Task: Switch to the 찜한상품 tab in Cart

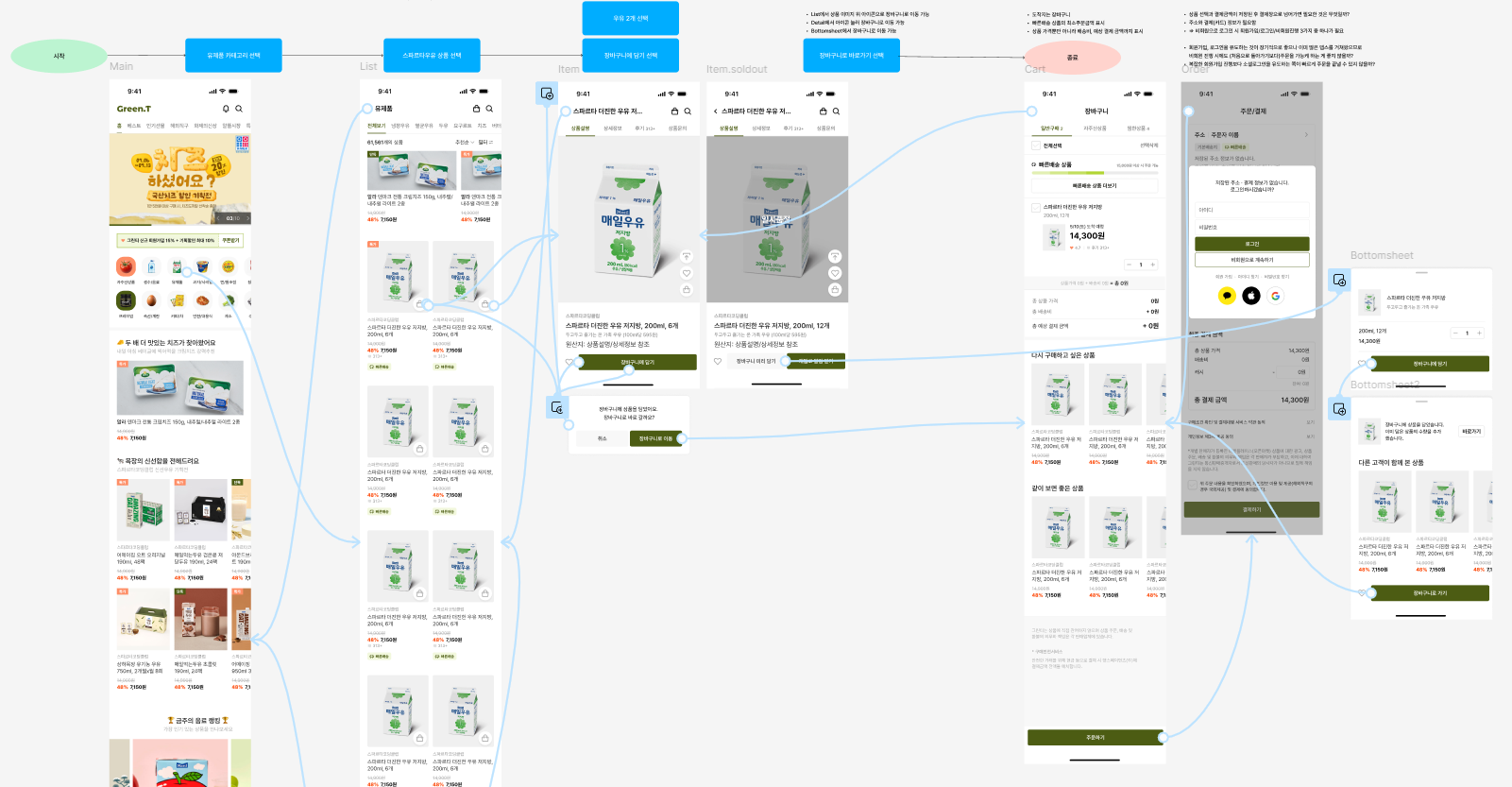Action: 1138,128
